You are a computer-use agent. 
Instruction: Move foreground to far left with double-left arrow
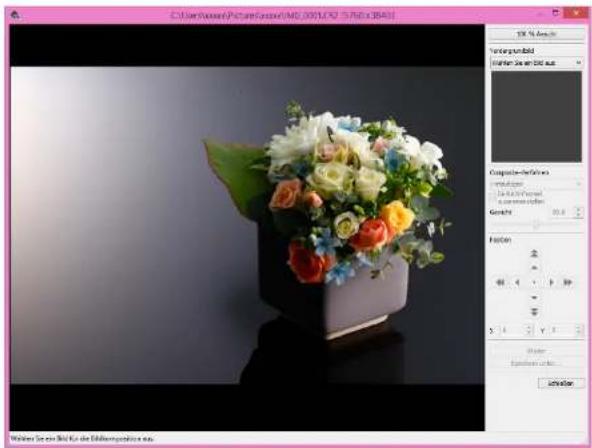pos(500,282)
